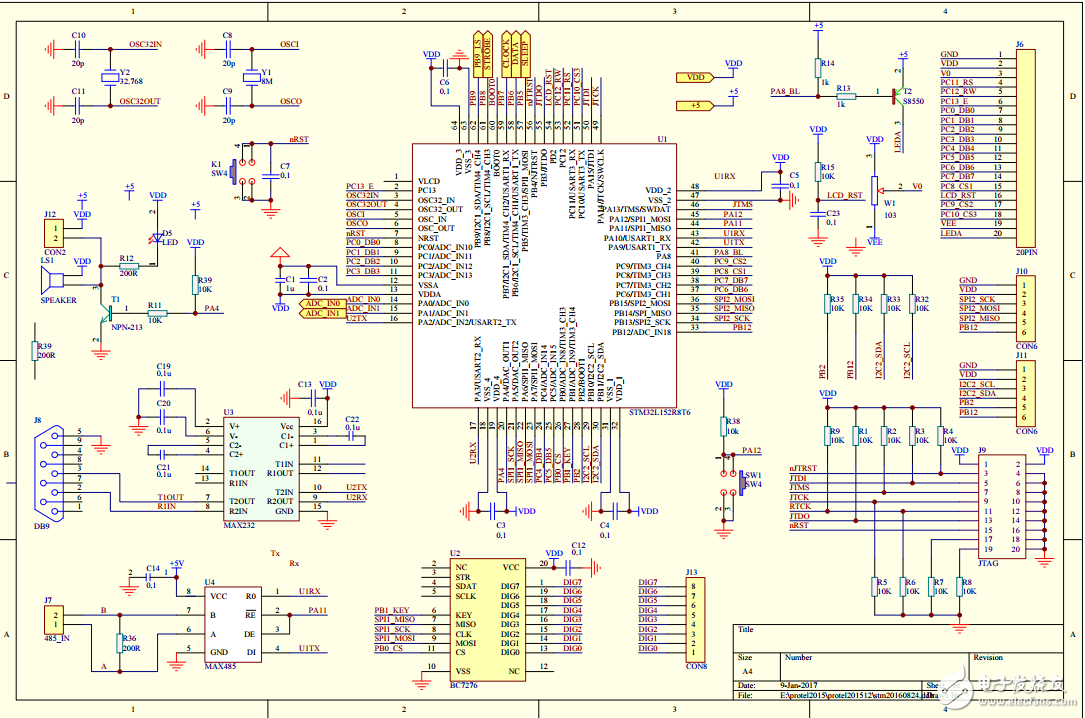Select the STM32L152R8T6 microcontroller U1
1085x718 pixels.
(543, 275)
